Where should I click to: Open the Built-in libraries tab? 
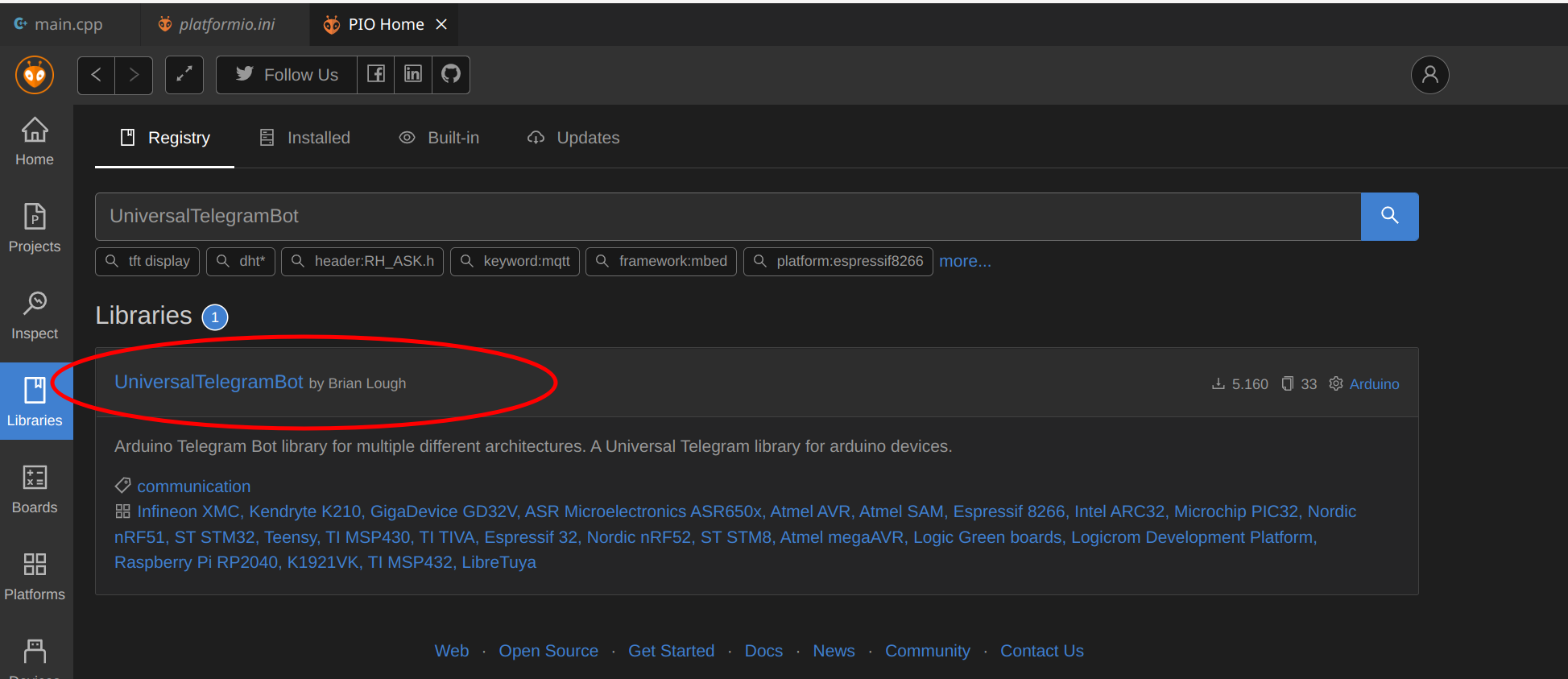pyautogui.click(x=440, y=138)
